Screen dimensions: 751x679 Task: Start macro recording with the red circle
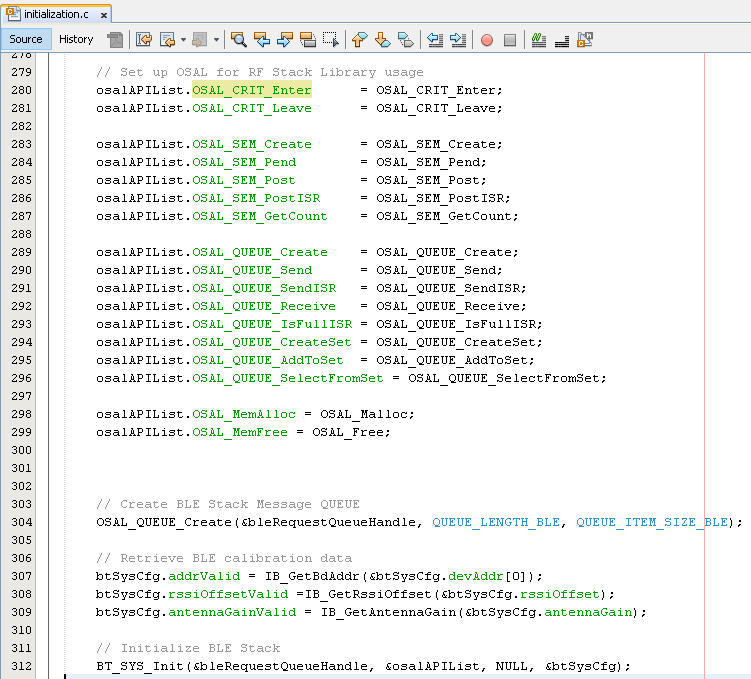pos(487,40)
